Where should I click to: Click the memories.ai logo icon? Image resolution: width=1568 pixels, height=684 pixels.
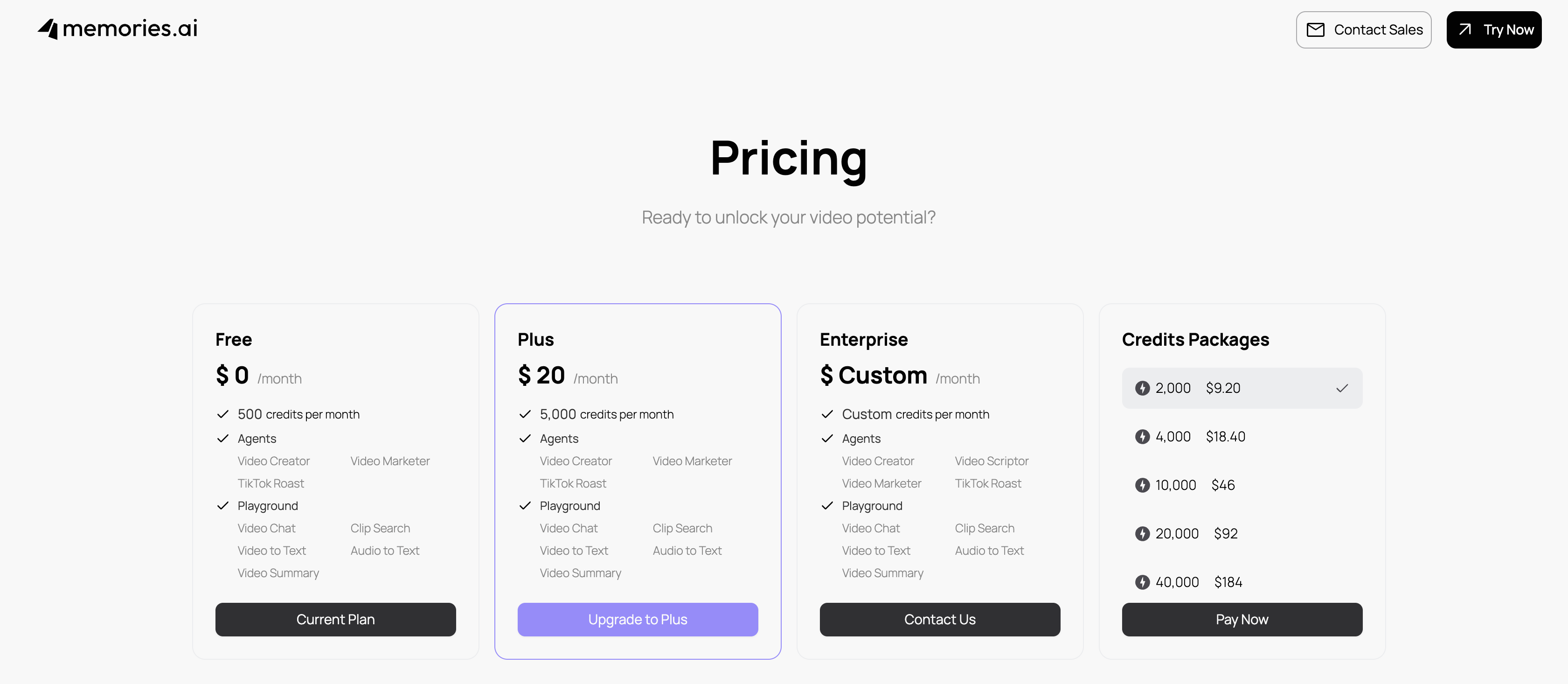coord(48,28)
